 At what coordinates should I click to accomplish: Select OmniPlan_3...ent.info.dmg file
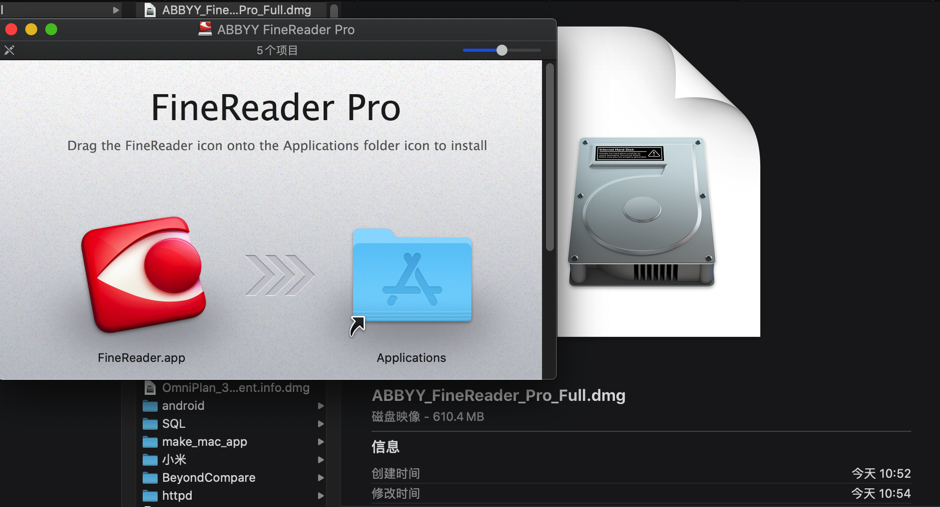tap(235, 388)
